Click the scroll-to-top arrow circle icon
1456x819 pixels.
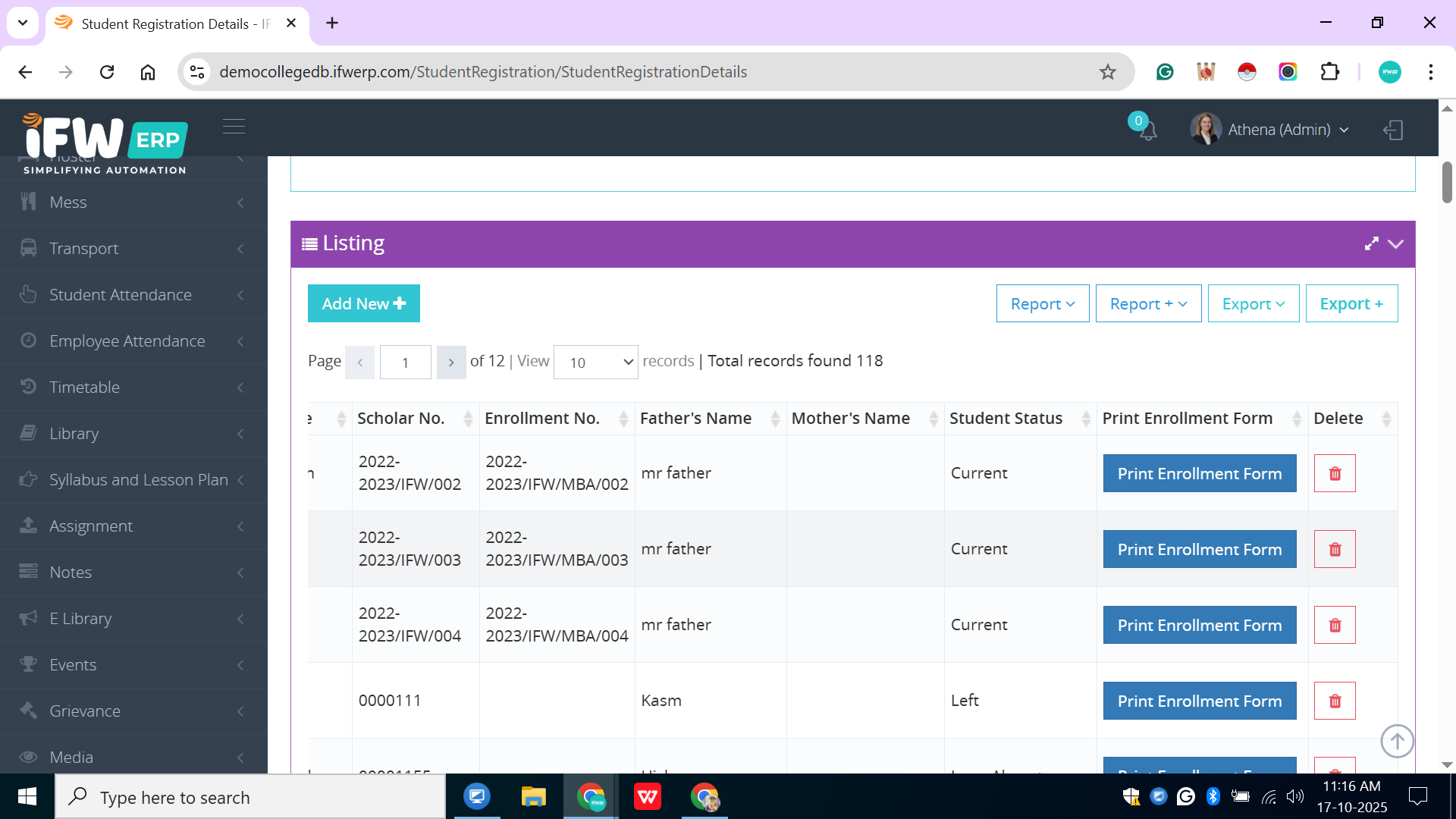pyautogui.click(x=1397, y=741)
